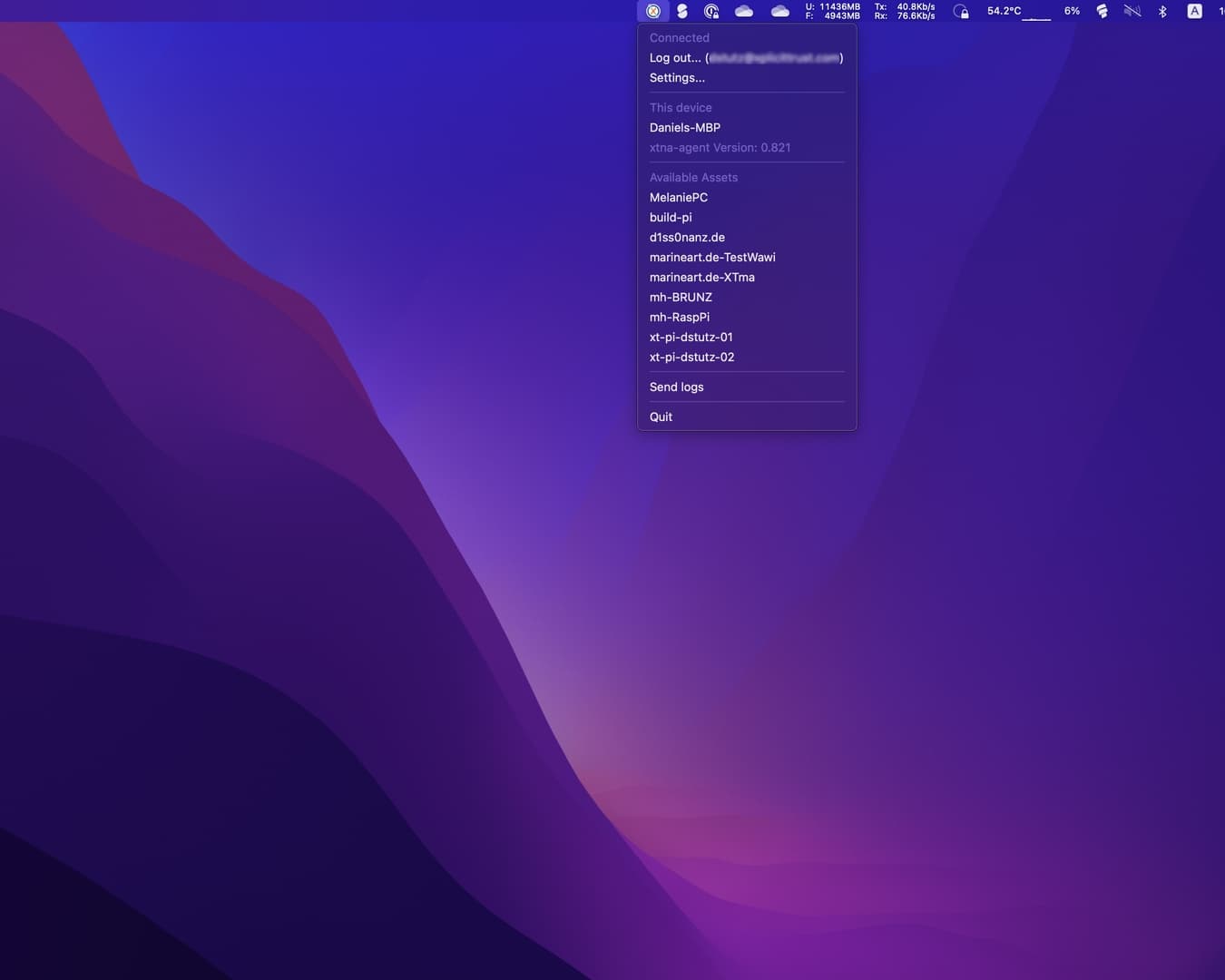
Task: Open the keyboard input source A icon
Action: (1194, 11)
